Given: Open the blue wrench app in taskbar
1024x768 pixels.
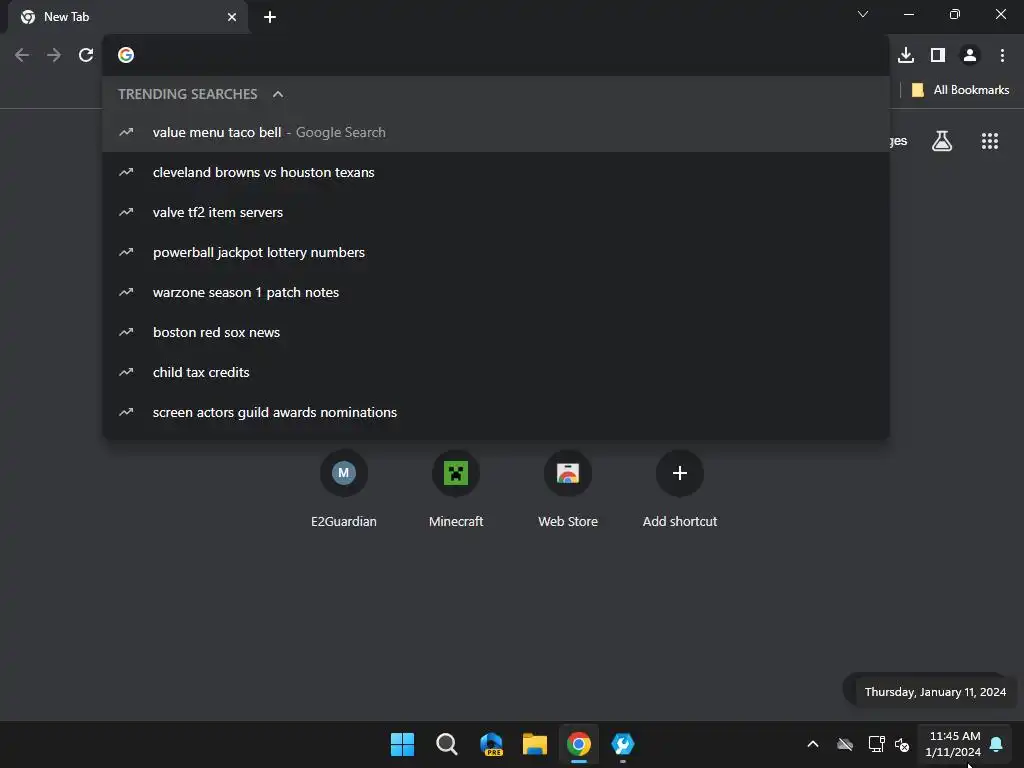Looking at the screenshot, I should pyautogui.click(x=623, y=744).
